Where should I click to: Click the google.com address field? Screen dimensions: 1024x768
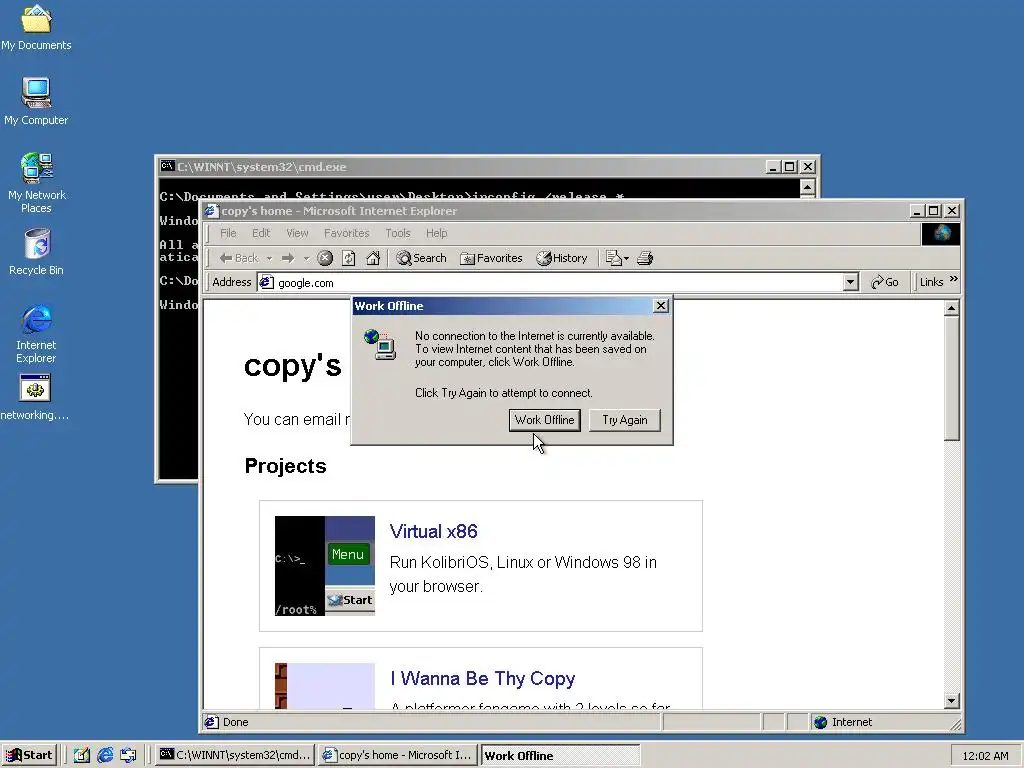[x=558, y=282]
